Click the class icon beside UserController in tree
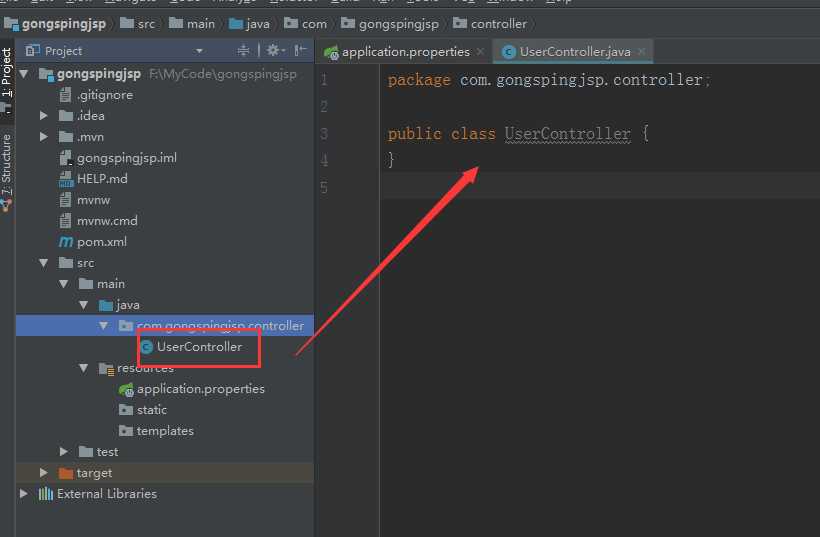The height and width of the screenshot is (537, 820). pyautogui.click(x=147, y=347)
